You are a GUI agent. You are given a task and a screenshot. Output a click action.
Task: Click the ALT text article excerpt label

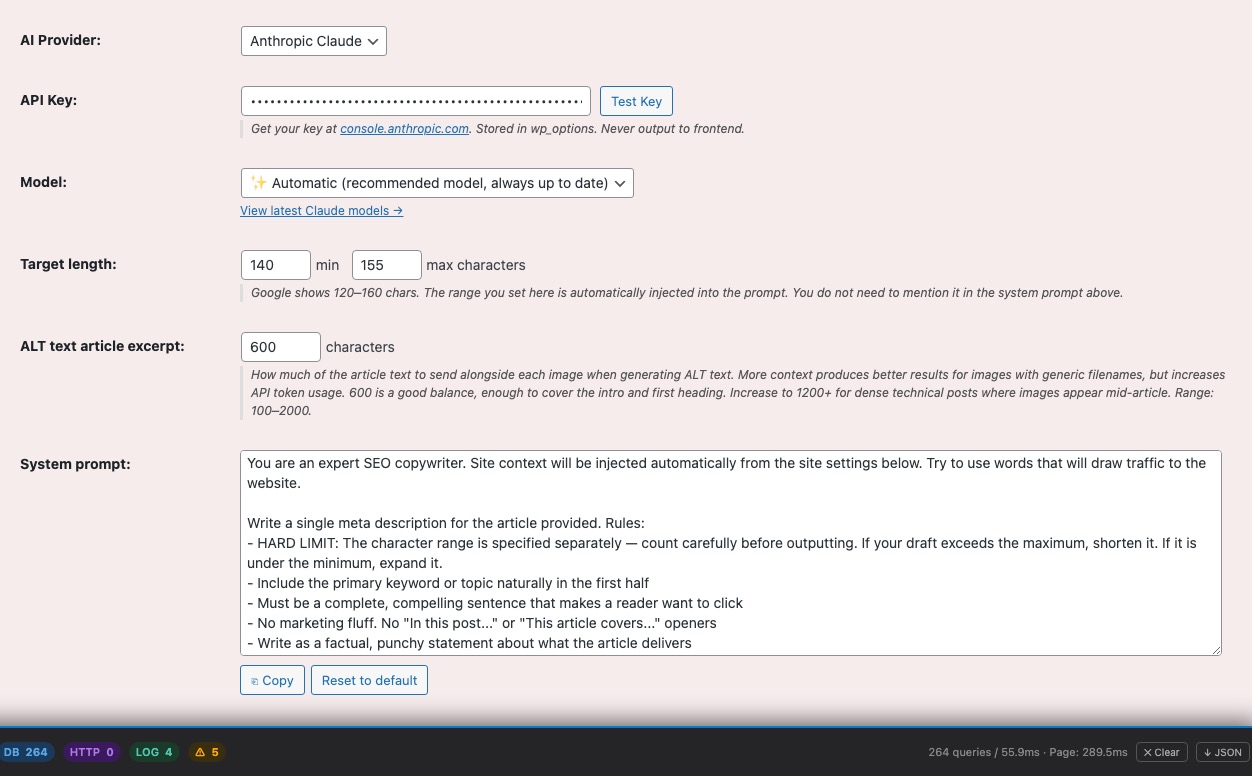(102, 346)
